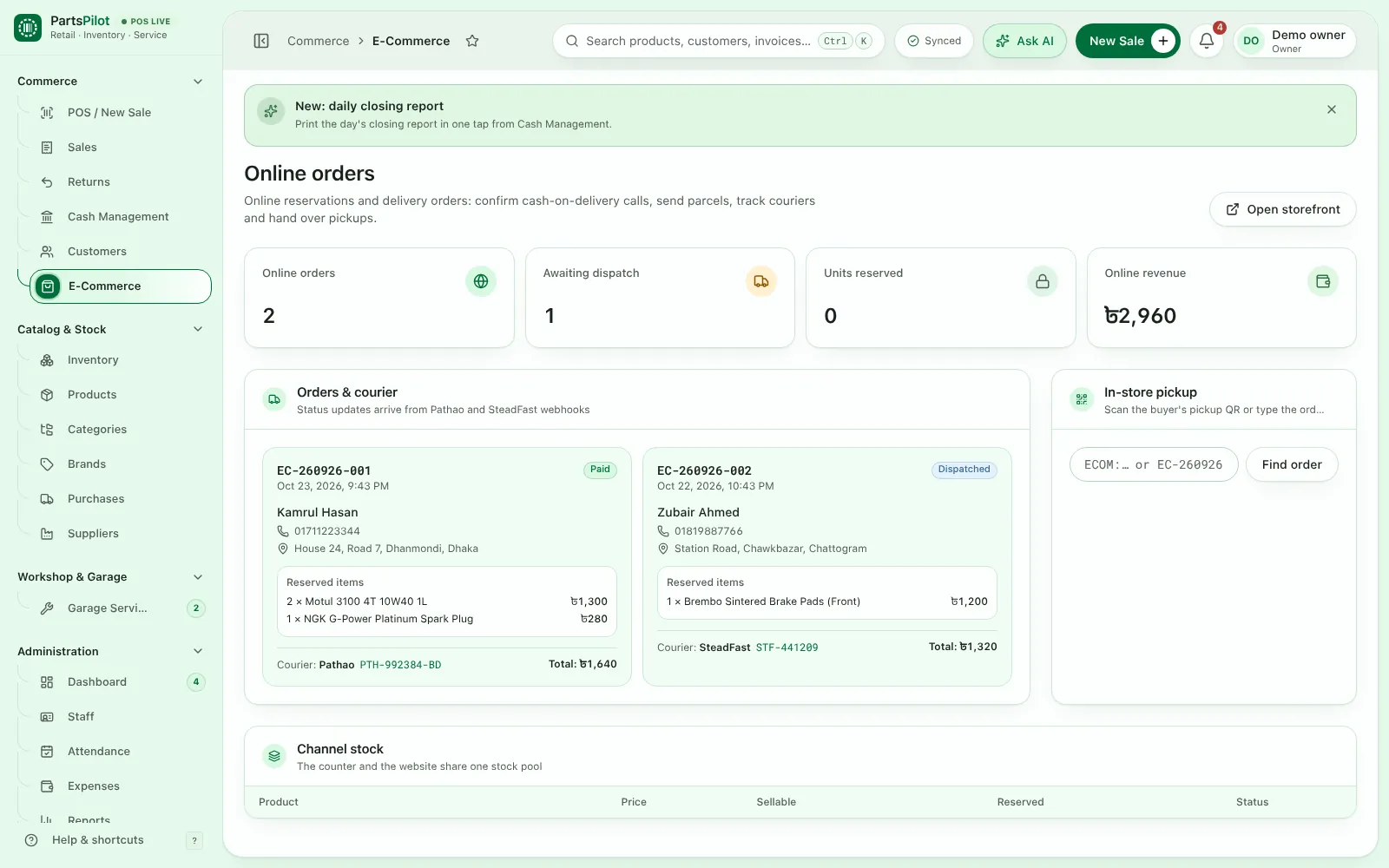Image resolution: width=1389 pixels, height=868 pixels.
Task: Click the Open storefront button
Action: [1282, 209]
